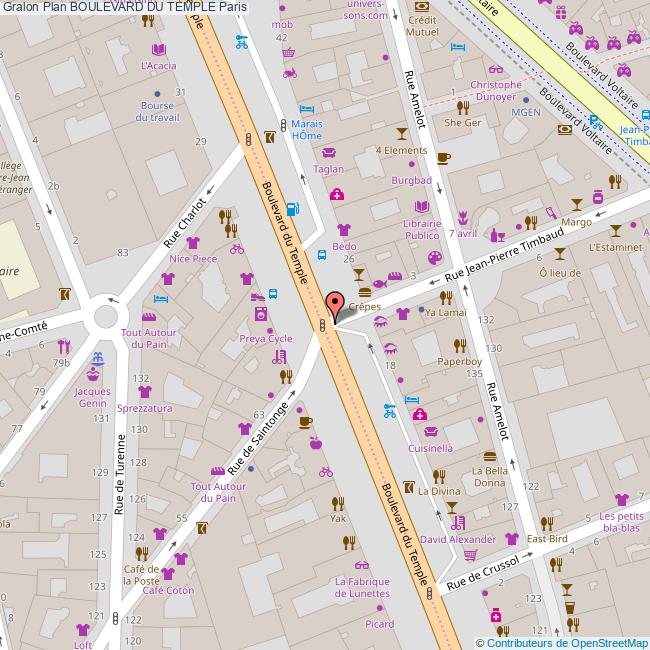Click the Bedo clothing shop icon
This screenshot has width=650, height=650.
tap(344, 229)
